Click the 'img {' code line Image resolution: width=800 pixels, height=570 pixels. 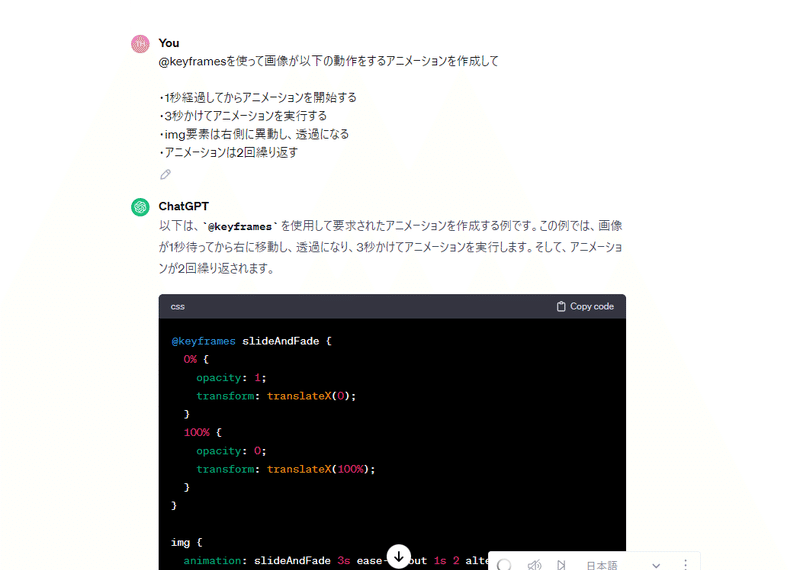[187, 542]
